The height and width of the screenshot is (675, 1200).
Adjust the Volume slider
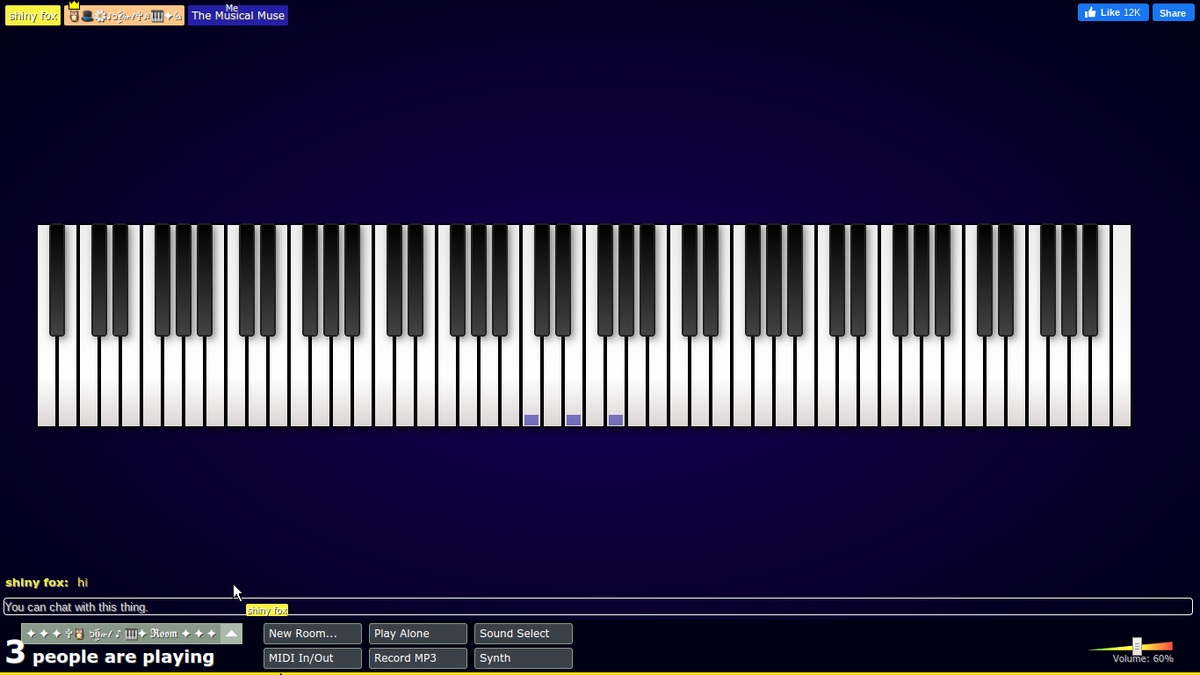click(x=1138, y=648)
